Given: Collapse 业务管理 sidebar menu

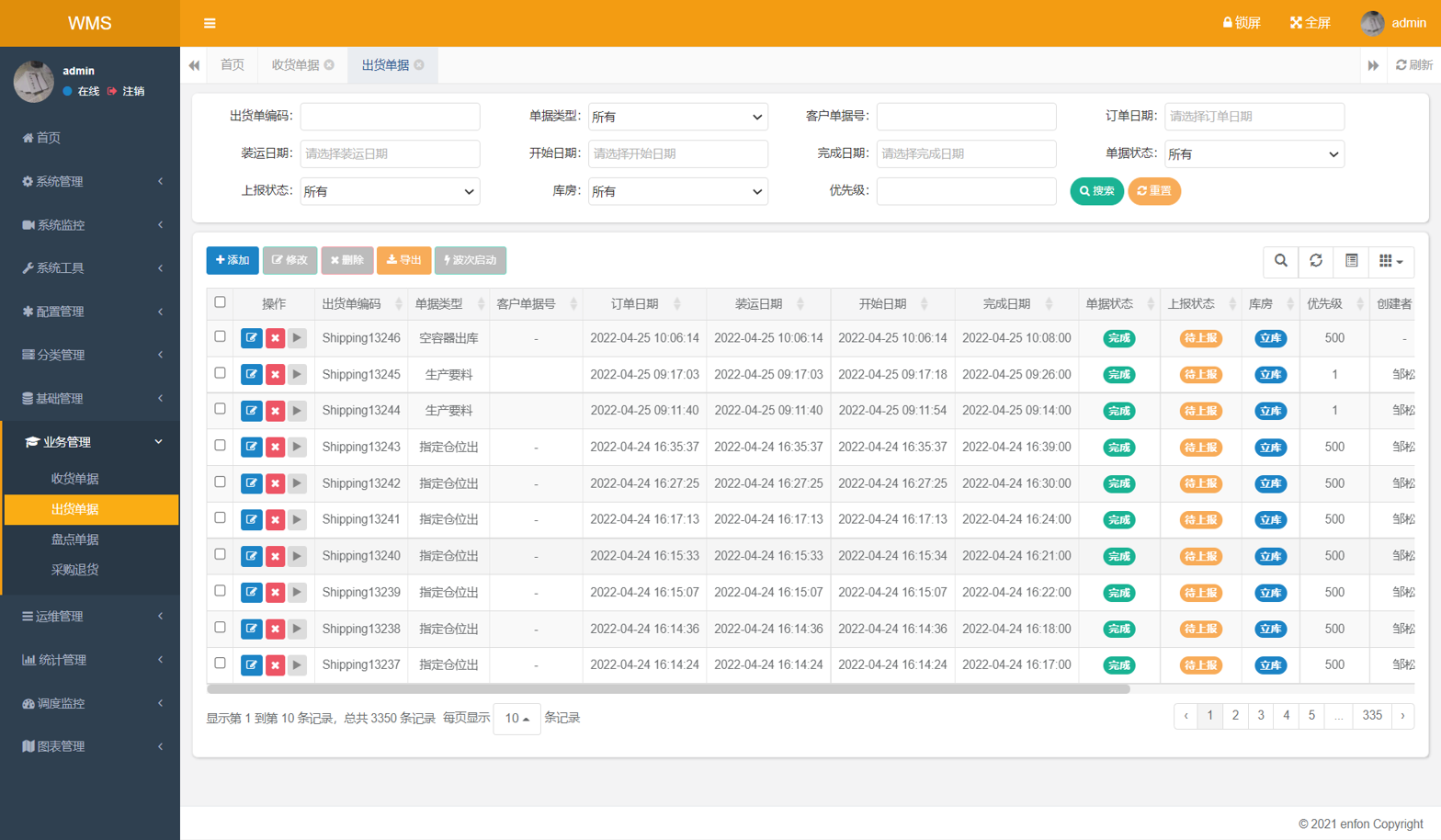Looking at the screenshot, I should [x=90, y=442].
